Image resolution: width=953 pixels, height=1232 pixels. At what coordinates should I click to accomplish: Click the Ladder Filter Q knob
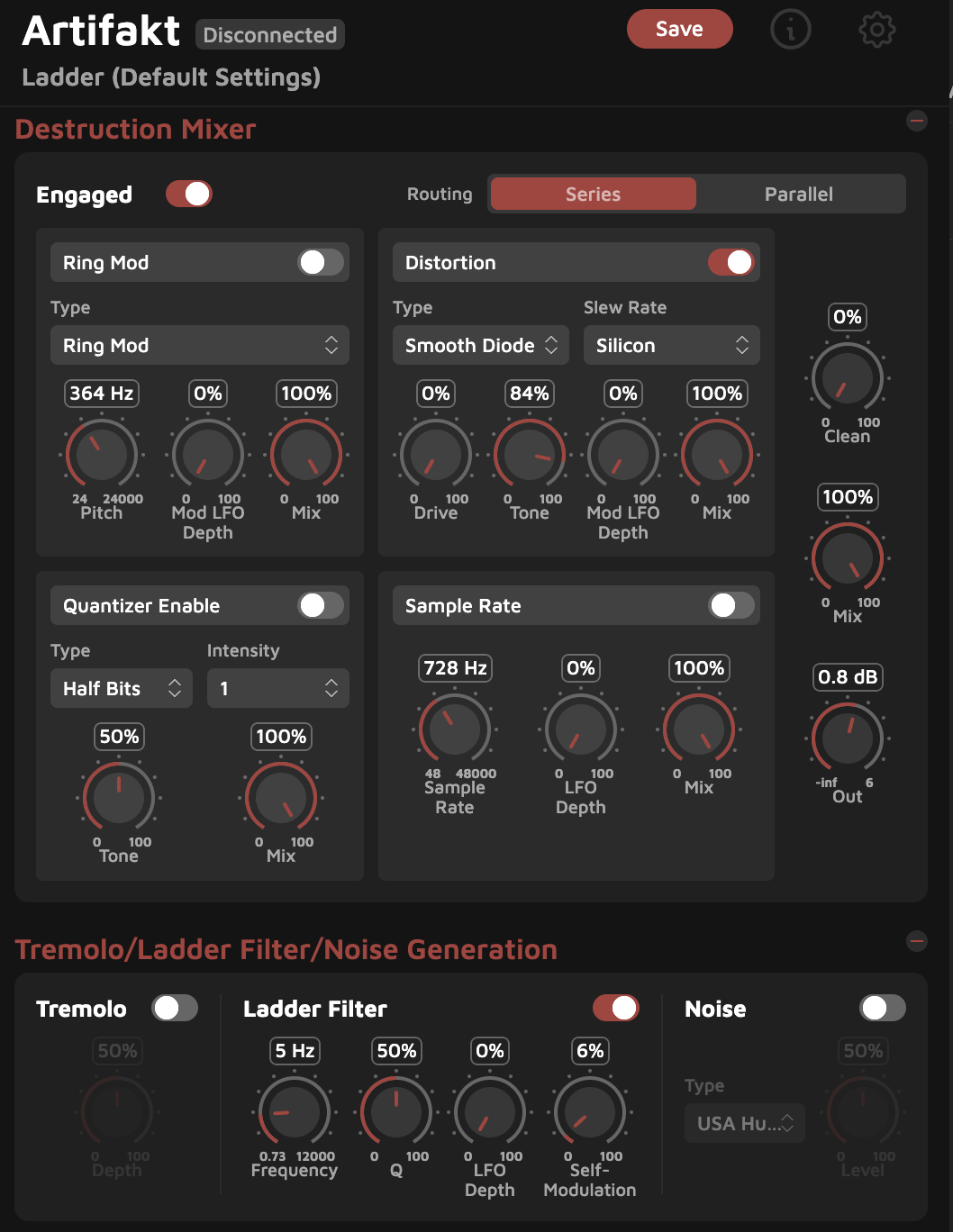point(396,1112)
